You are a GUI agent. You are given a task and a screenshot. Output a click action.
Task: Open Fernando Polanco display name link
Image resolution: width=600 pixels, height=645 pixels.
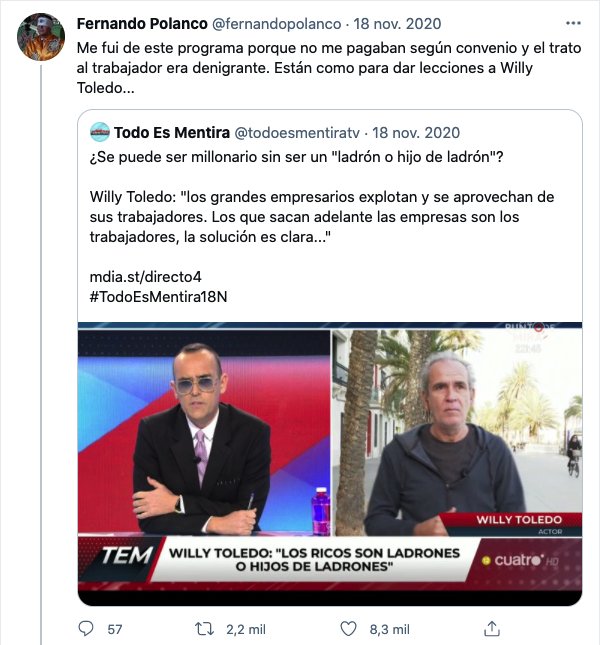(142, 23)
